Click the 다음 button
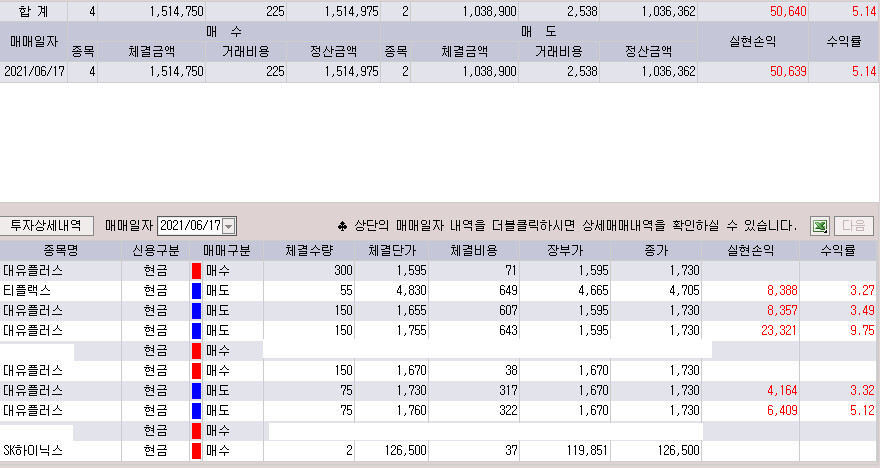 (853, 226)
